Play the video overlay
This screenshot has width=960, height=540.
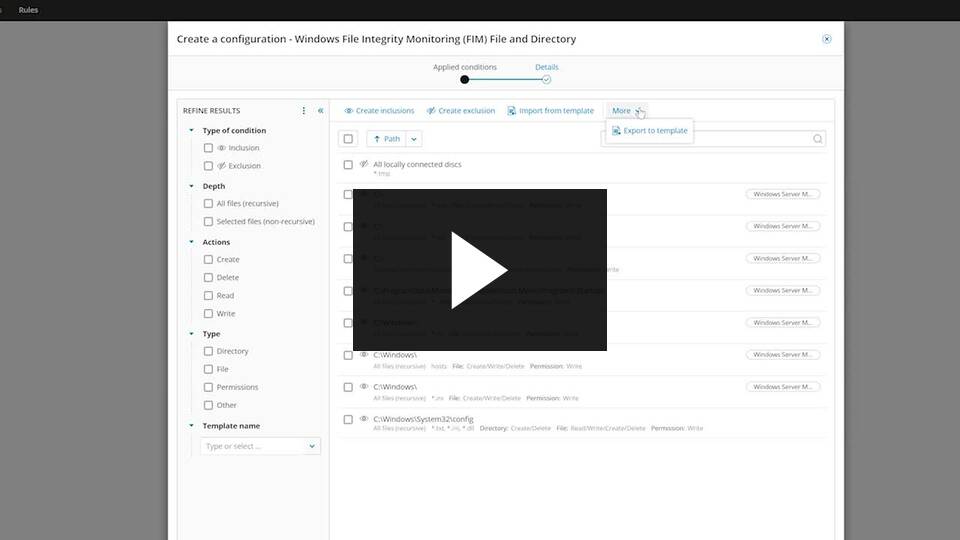click(479, 270)
